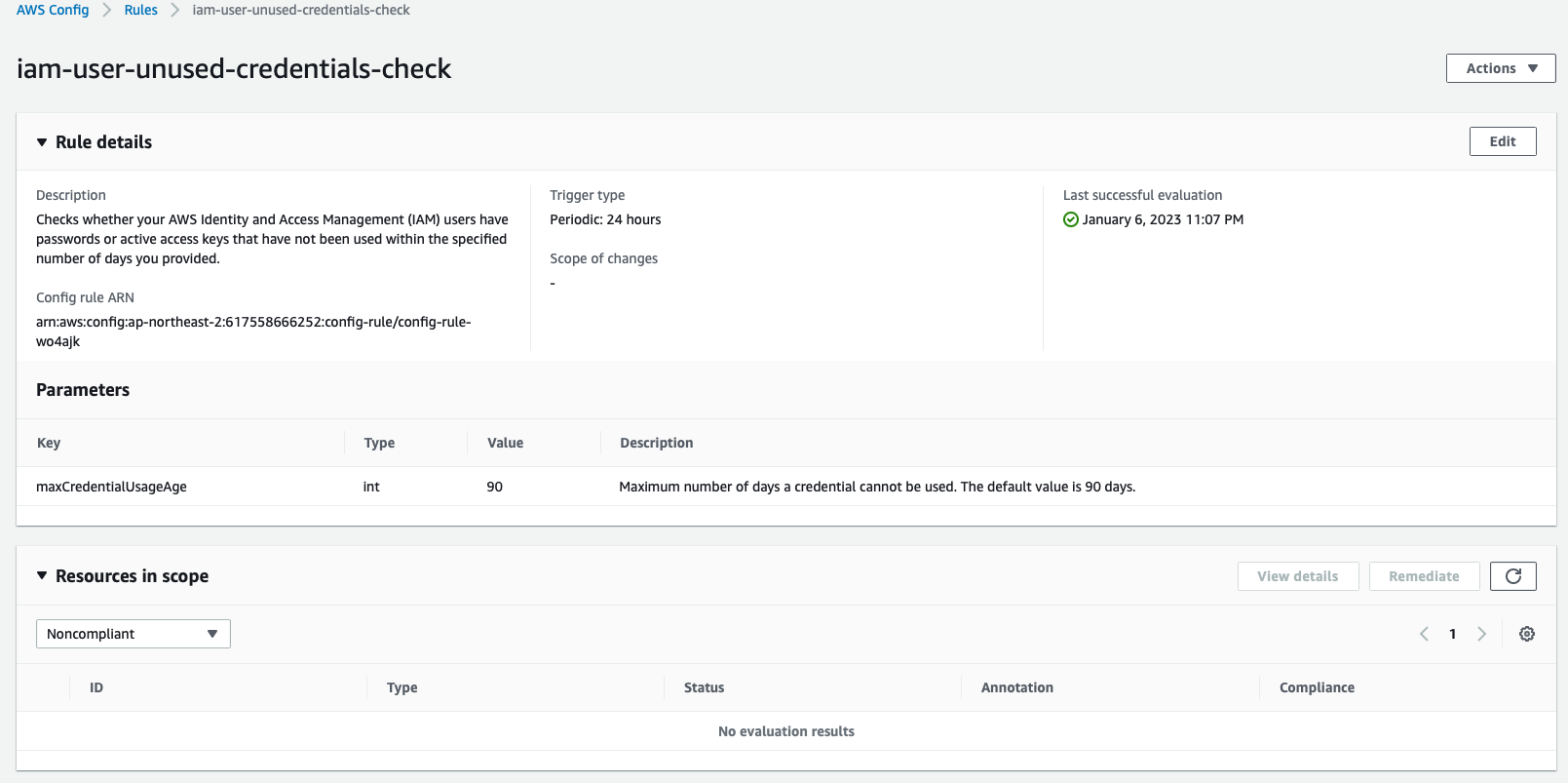Click the Status column header

tap(704, 687)
